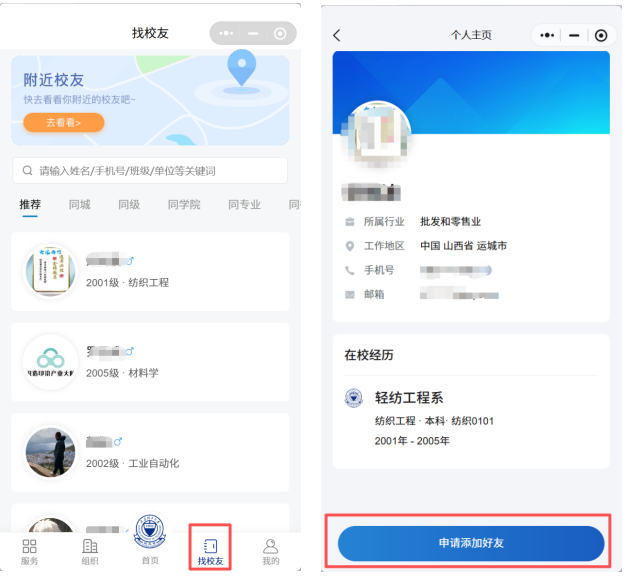
Task: Click the location pin on the 附近校友 banner
Action: (x=241, y=68)
